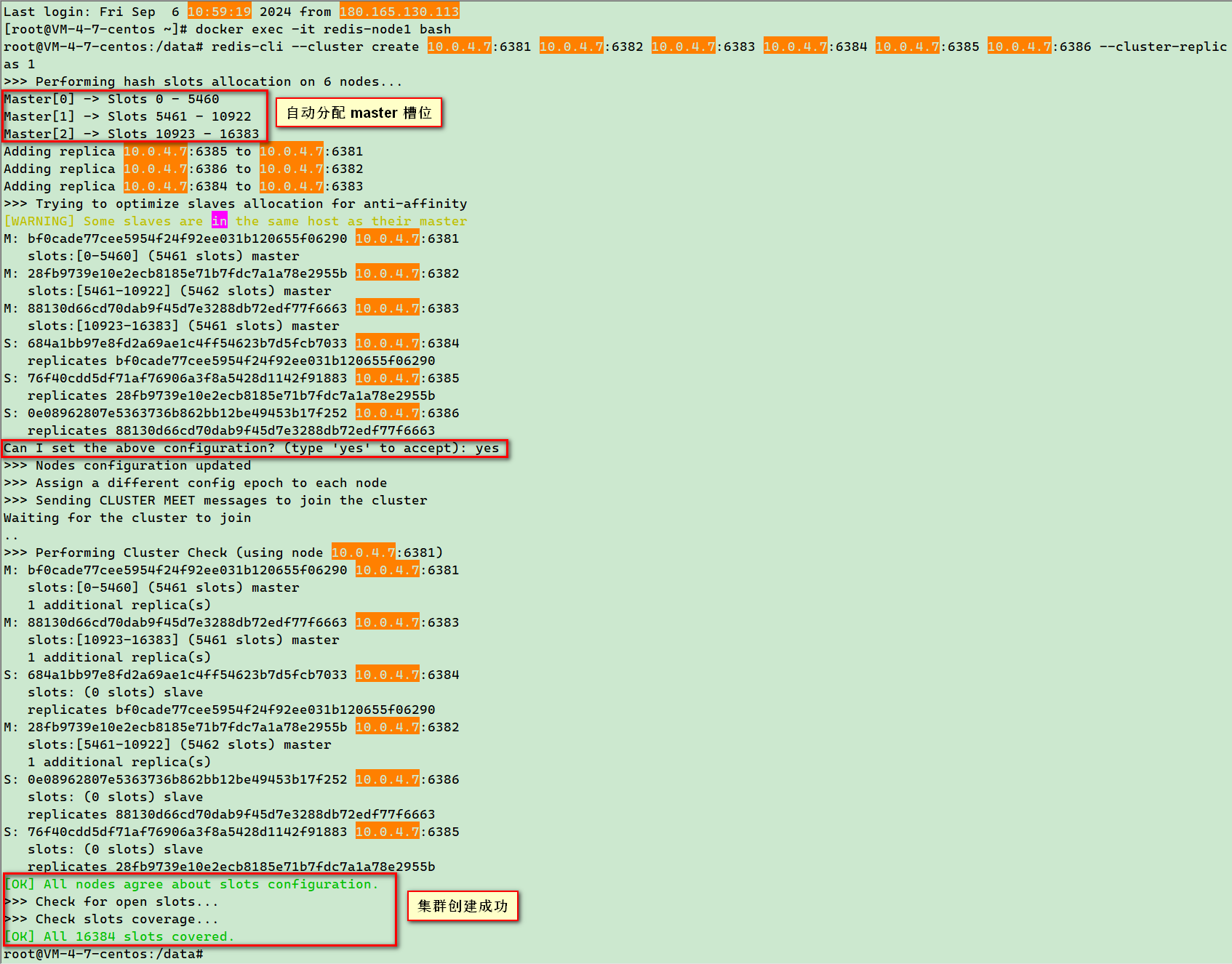Screen dimensions: 1232x964
Task: Click '[OK] All 16384 slots covered.' line
Action: click(119, 936)
